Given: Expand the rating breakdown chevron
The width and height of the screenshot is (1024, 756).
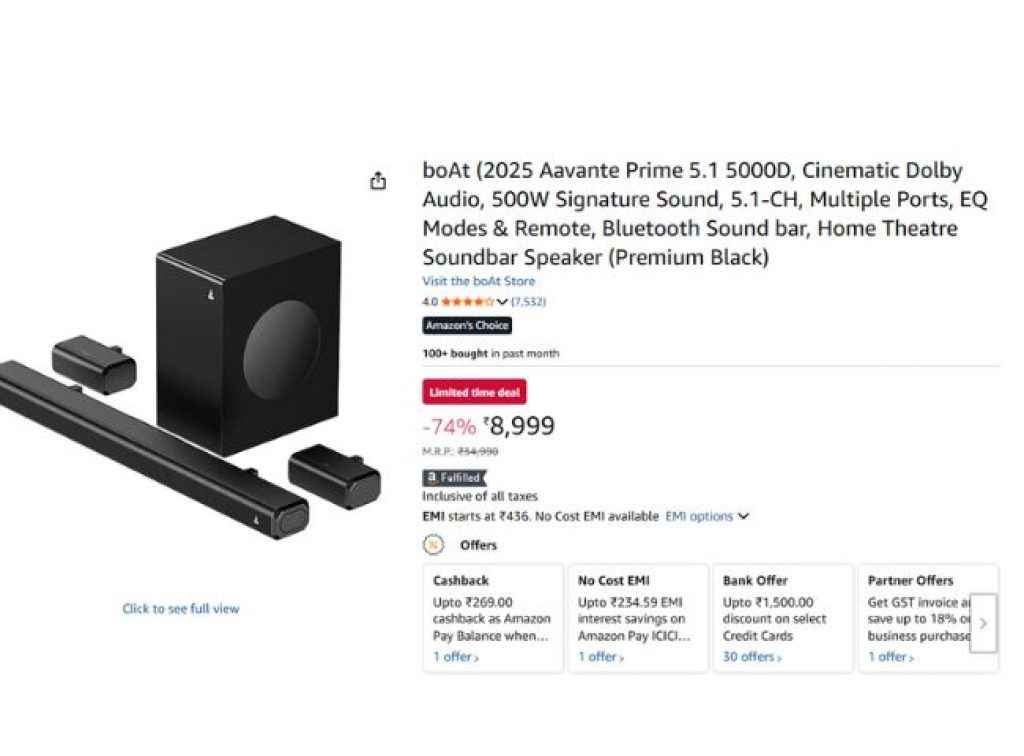Looking at the screenshot, I should 502,301.
